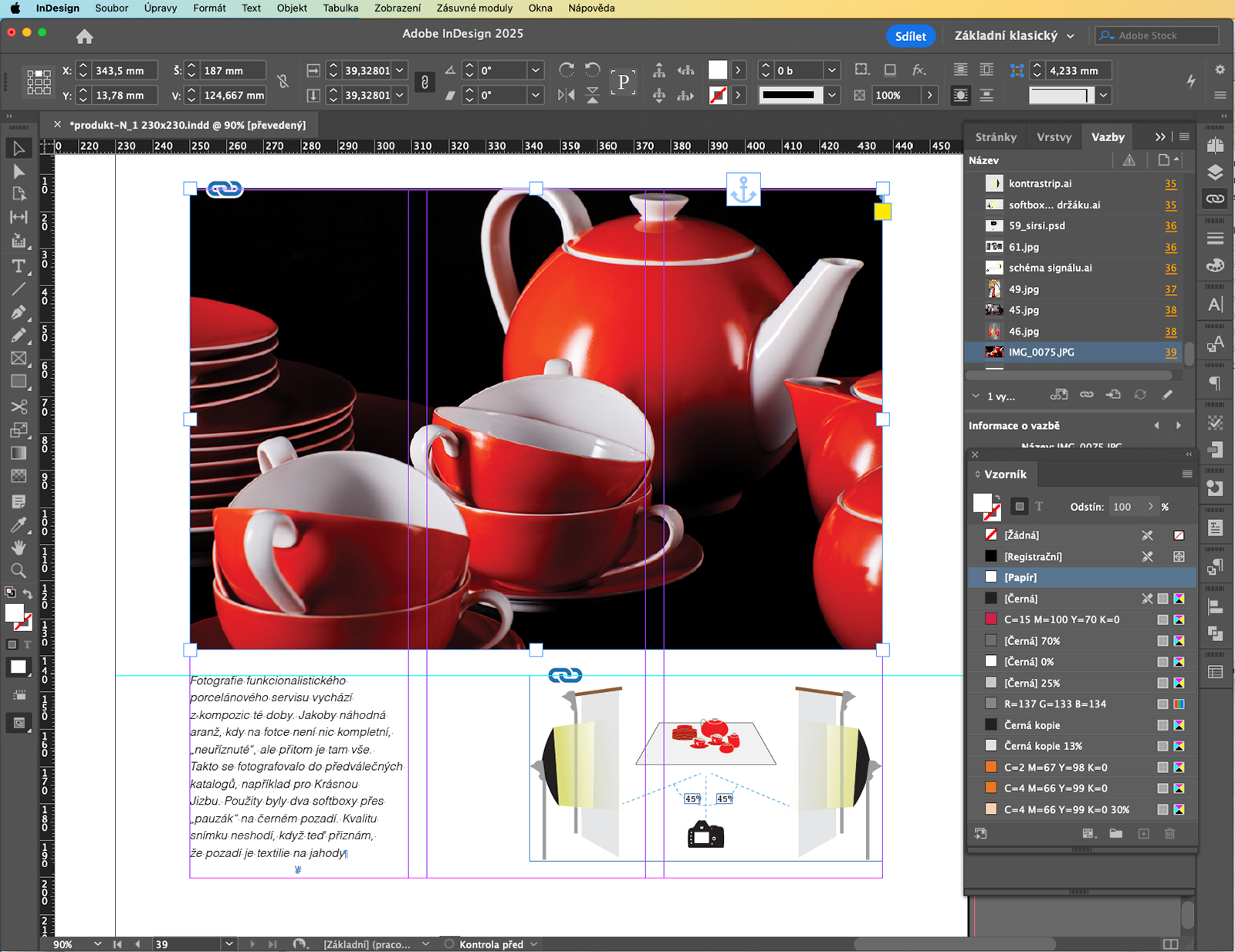The height and width of the screenshot is (952, 1235).
Task: Select the Pen tool
Action: coord(19,312)
